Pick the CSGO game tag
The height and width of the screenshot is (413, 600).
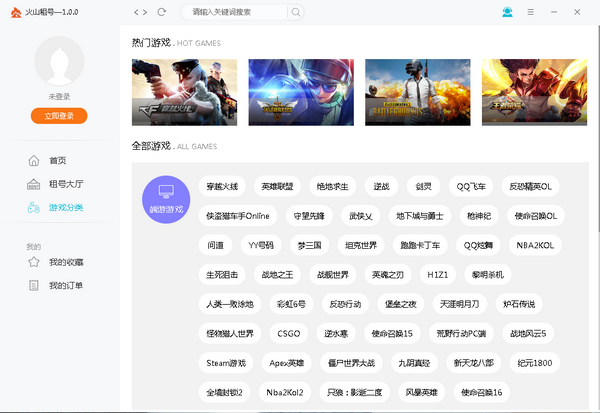click(x=289, y=333)
